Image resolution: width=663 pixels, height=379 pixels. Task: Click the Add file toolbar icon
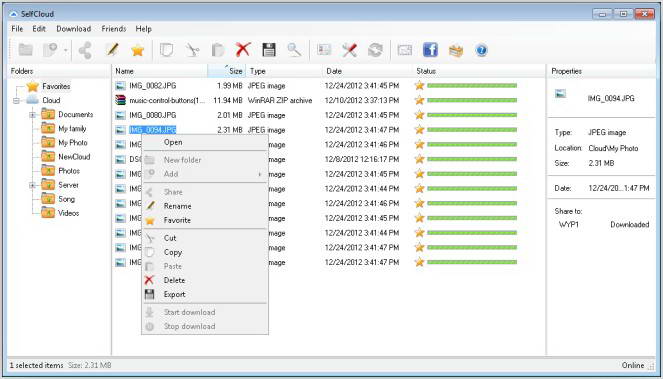(x=50, y=50)
